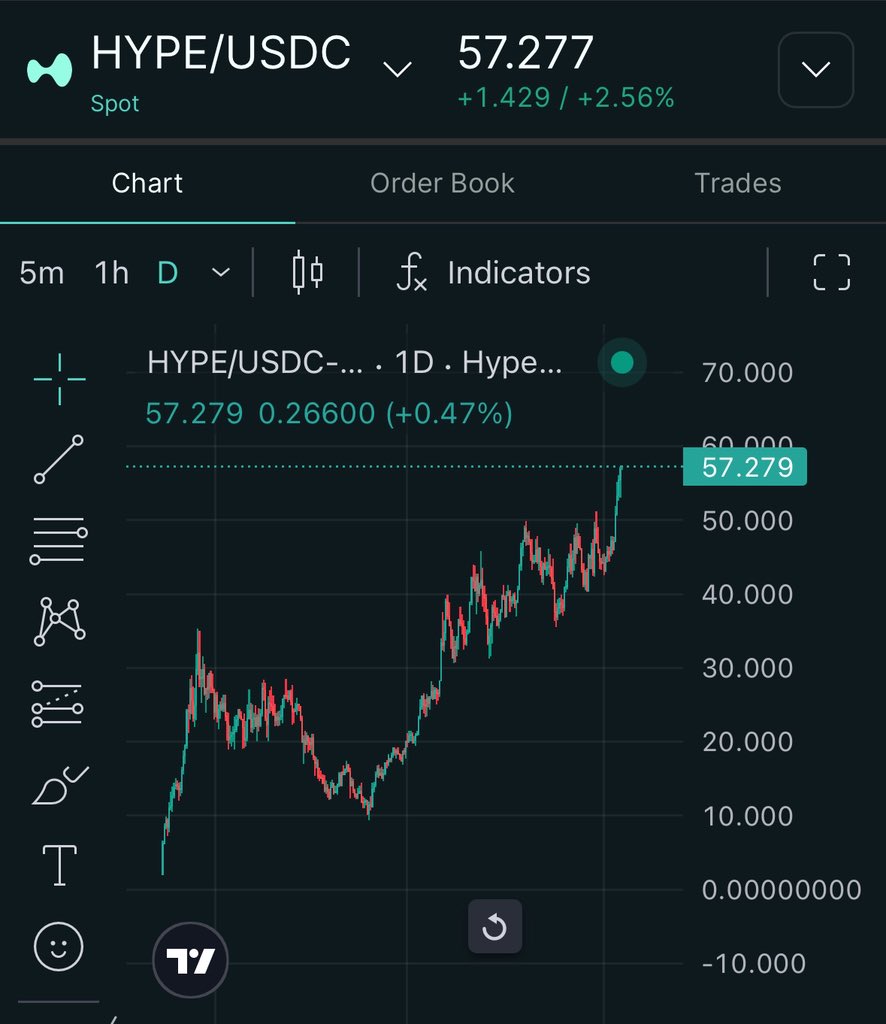
Task: Click the 70.000 price axis label
Action: click(x=748, y=373)
